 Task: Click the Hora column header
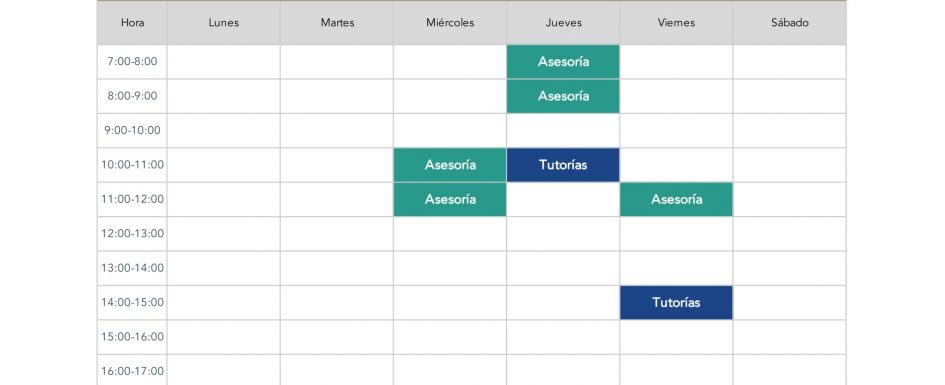point(132,23)
